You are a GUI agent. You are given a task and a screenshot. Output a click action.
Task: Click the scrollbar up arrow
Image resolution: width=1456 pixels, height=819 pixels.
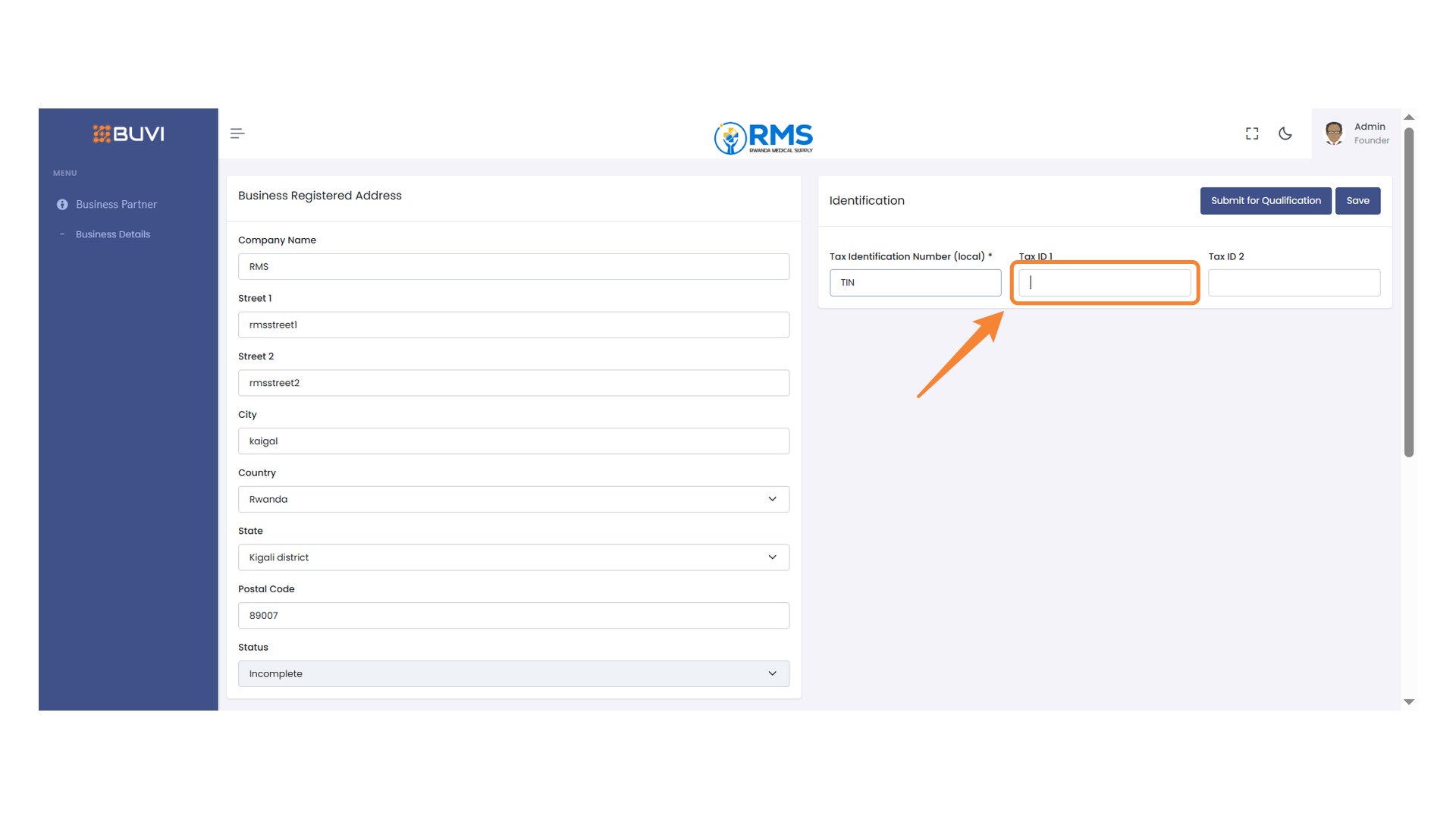(1408, 117)
